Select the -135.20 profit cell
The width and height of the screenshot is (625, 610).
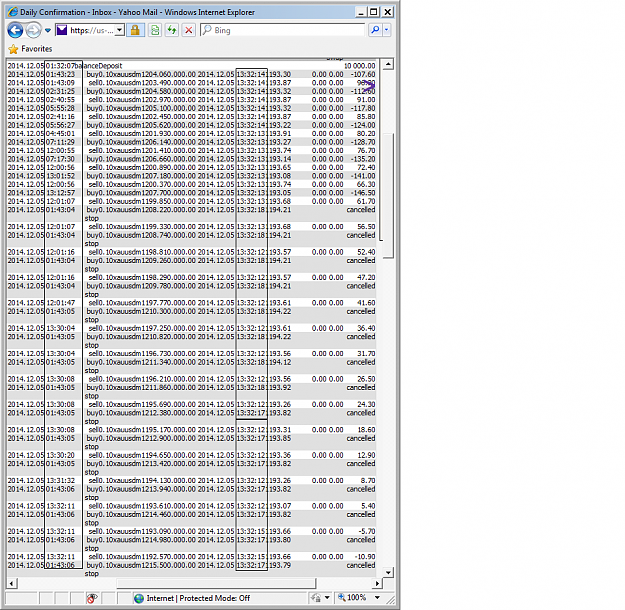pos(363,159)
